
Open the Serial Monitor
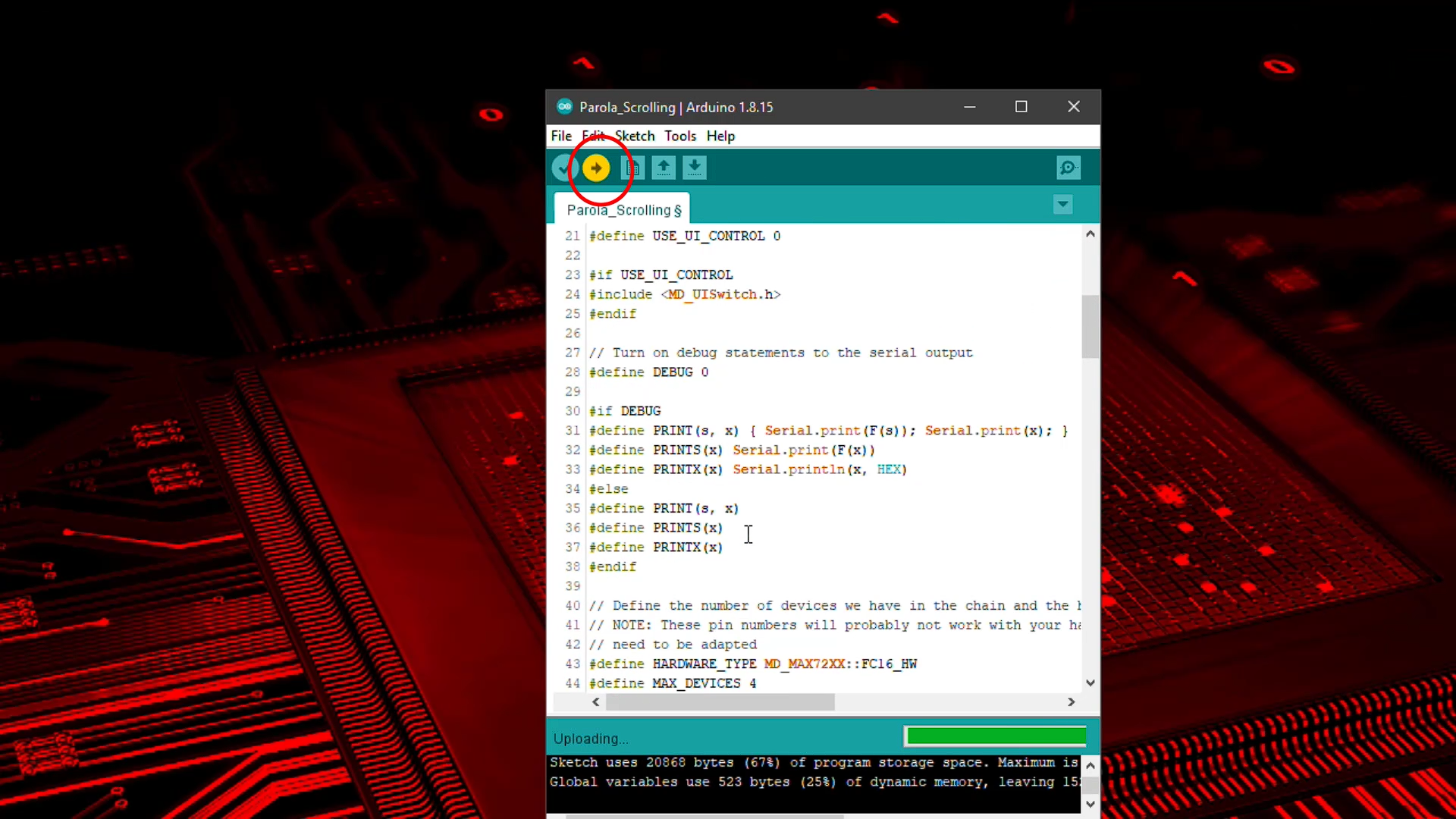click(1068, 168)
